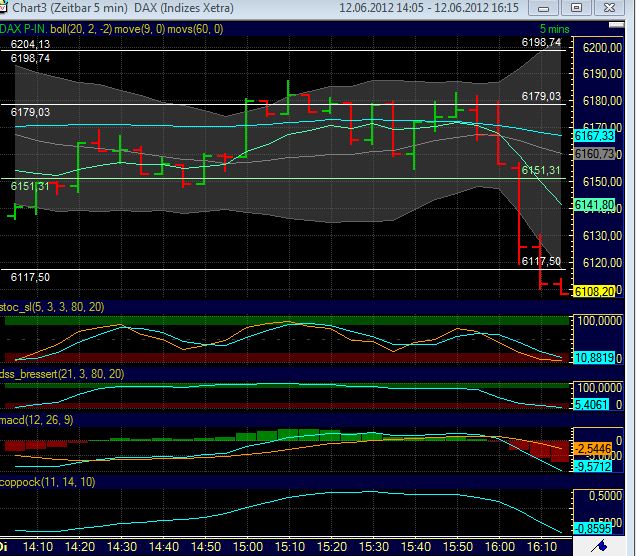Image resolution: width=636 pixels, height=556 pixels.
Task: Select the macd(12, 26, 9) panel label
Action: (37, 420)
